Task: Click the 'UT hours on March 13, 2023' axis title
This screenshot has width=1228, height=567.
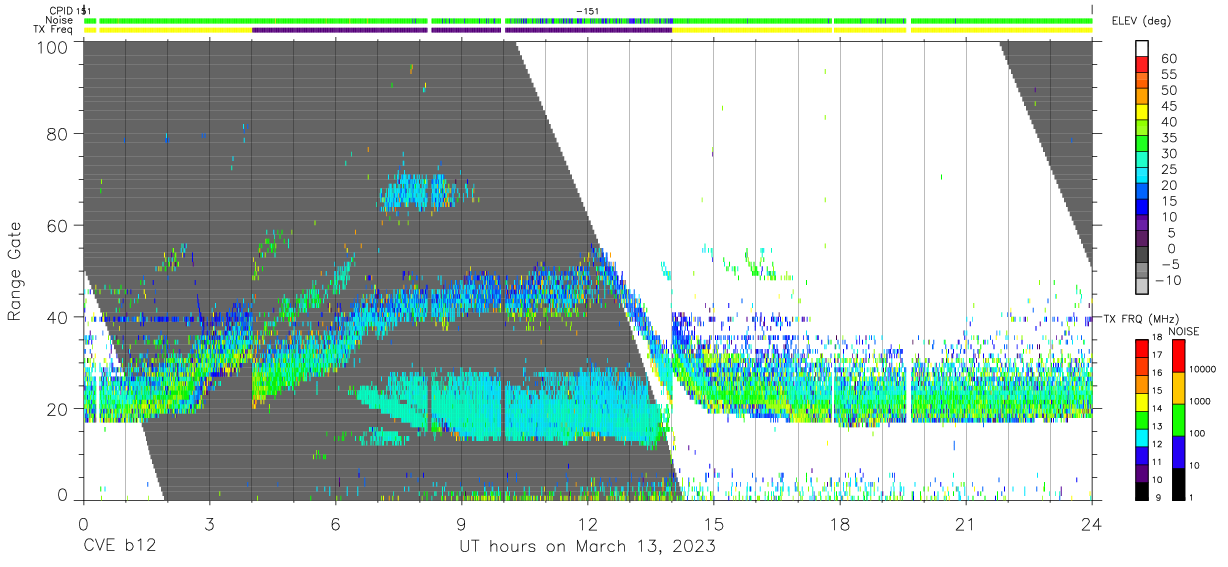Action: (587, 548)
